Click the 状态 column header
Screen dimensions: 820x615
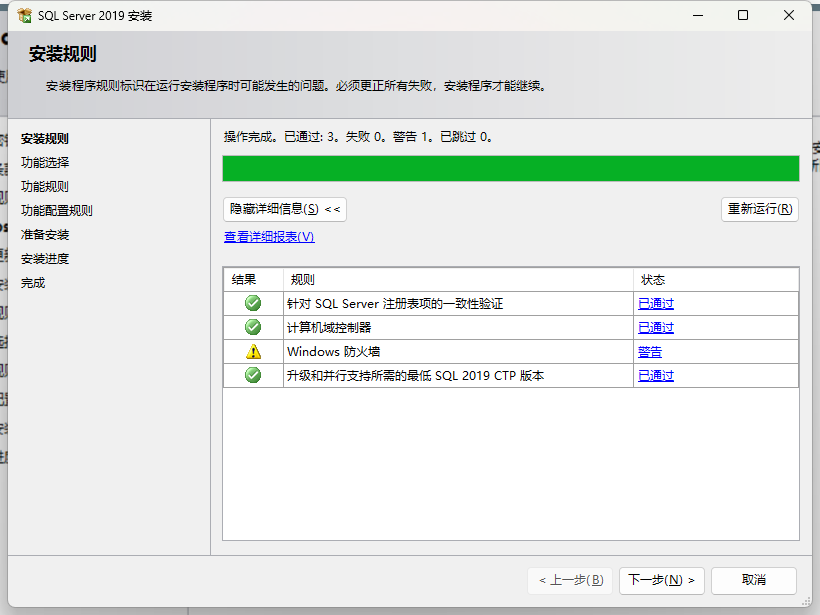point(716,280)
